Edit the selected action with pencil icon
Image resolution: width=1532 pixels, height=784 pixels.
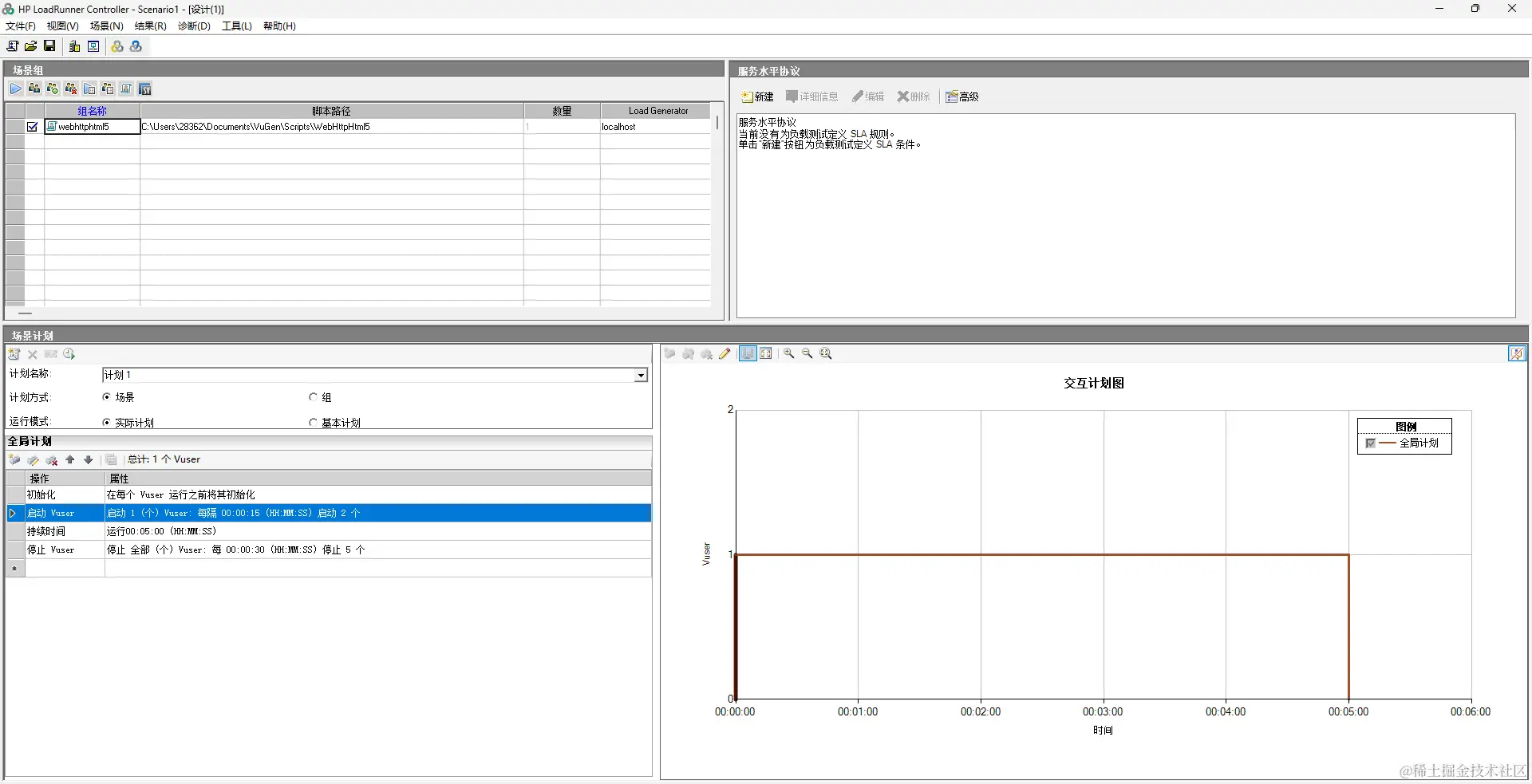[x=33, y=459]
